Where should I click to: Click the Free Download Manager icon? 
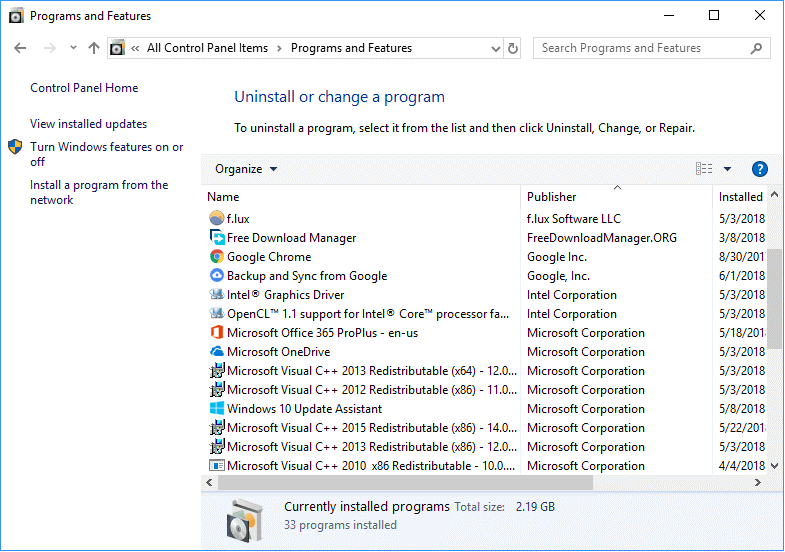[217, 238]
